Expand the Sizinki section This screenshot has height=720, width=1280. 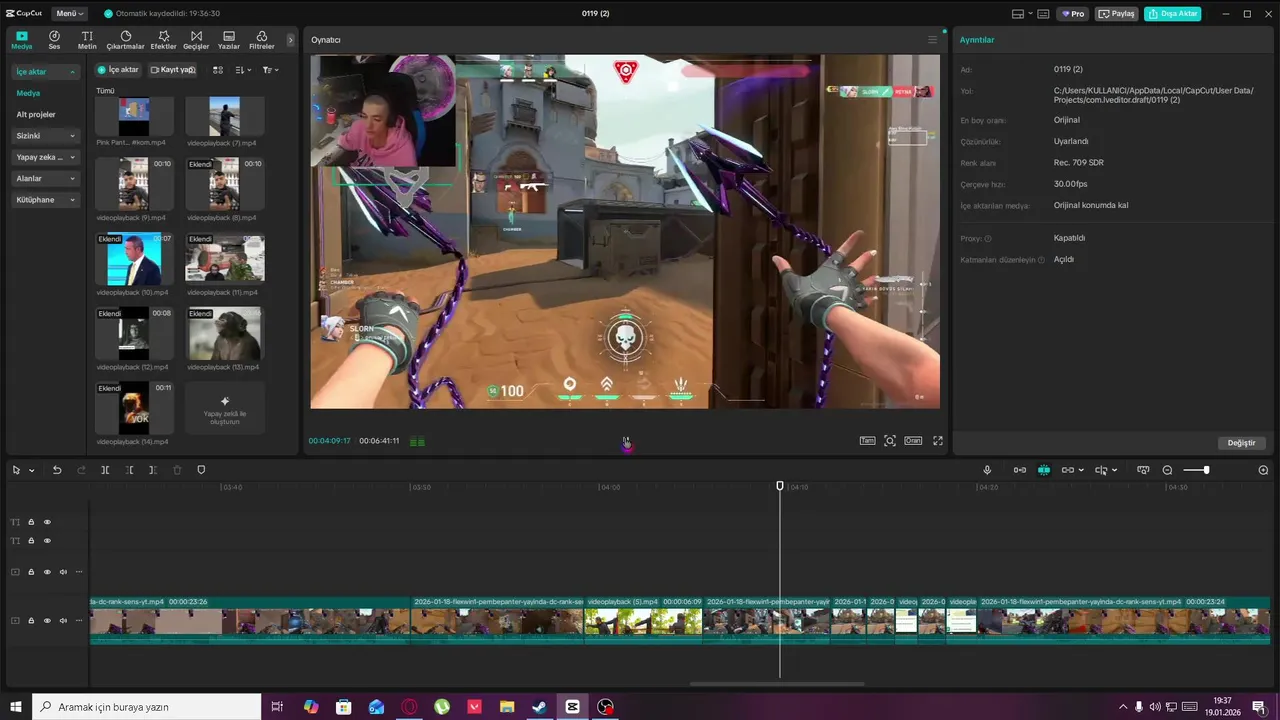[45, 136]
